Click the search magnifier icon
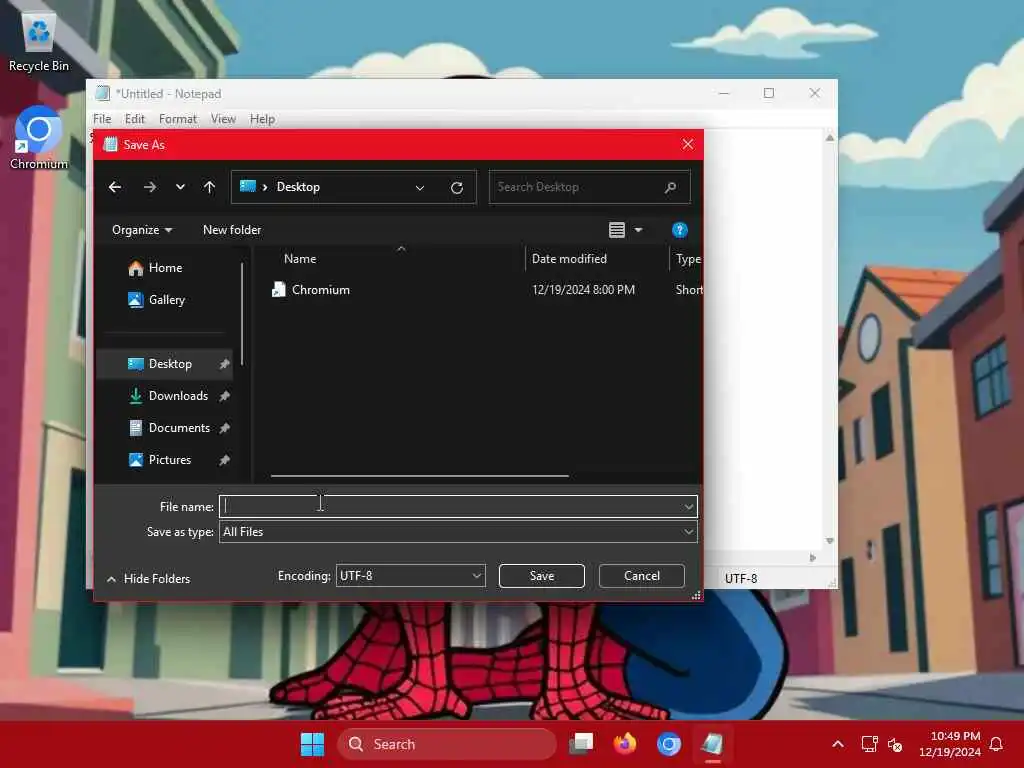Viewport: 1024px width, 768px height. click(670, 187)
